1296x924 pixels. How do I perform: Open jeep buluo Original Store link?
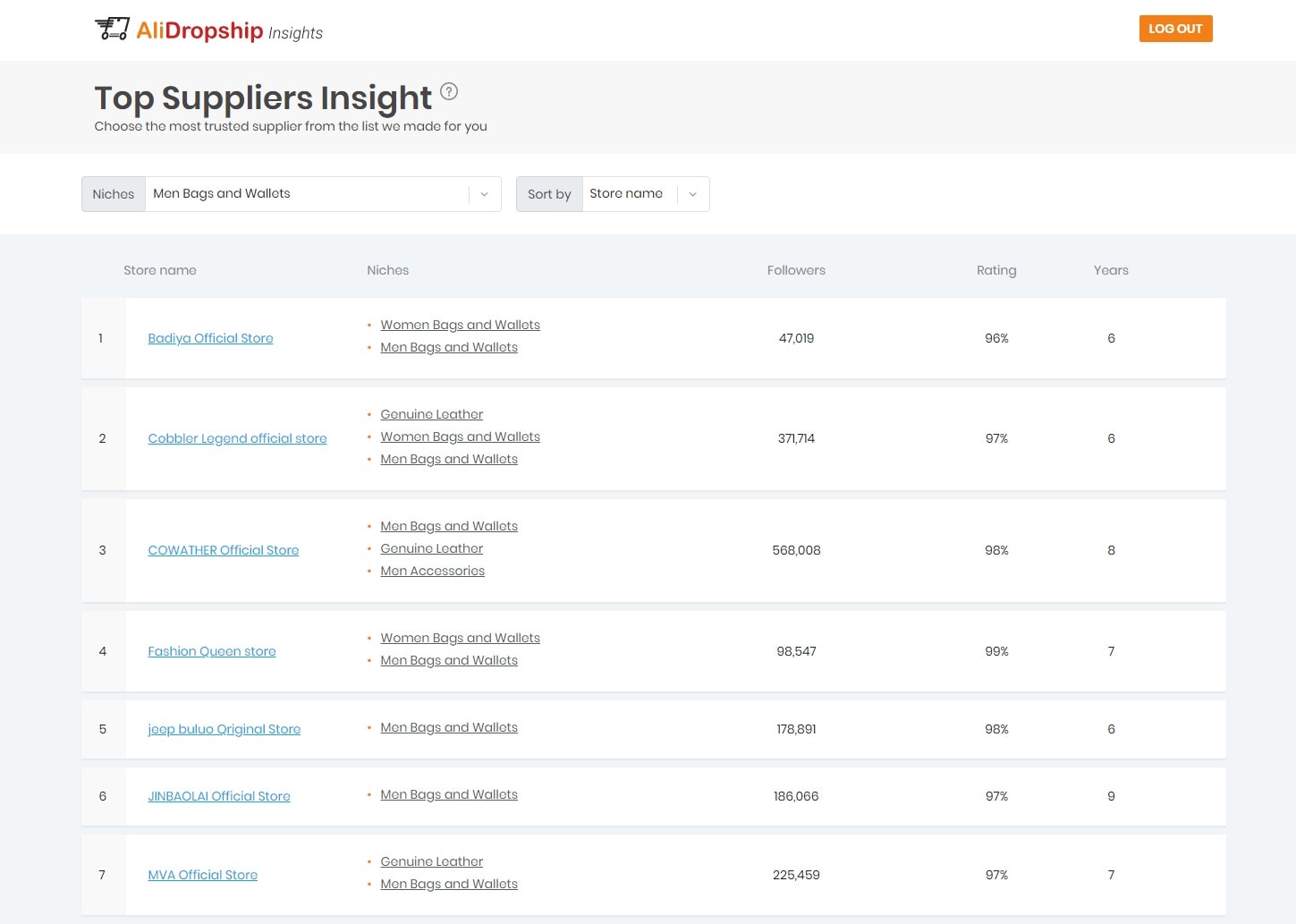coord(224,729)
